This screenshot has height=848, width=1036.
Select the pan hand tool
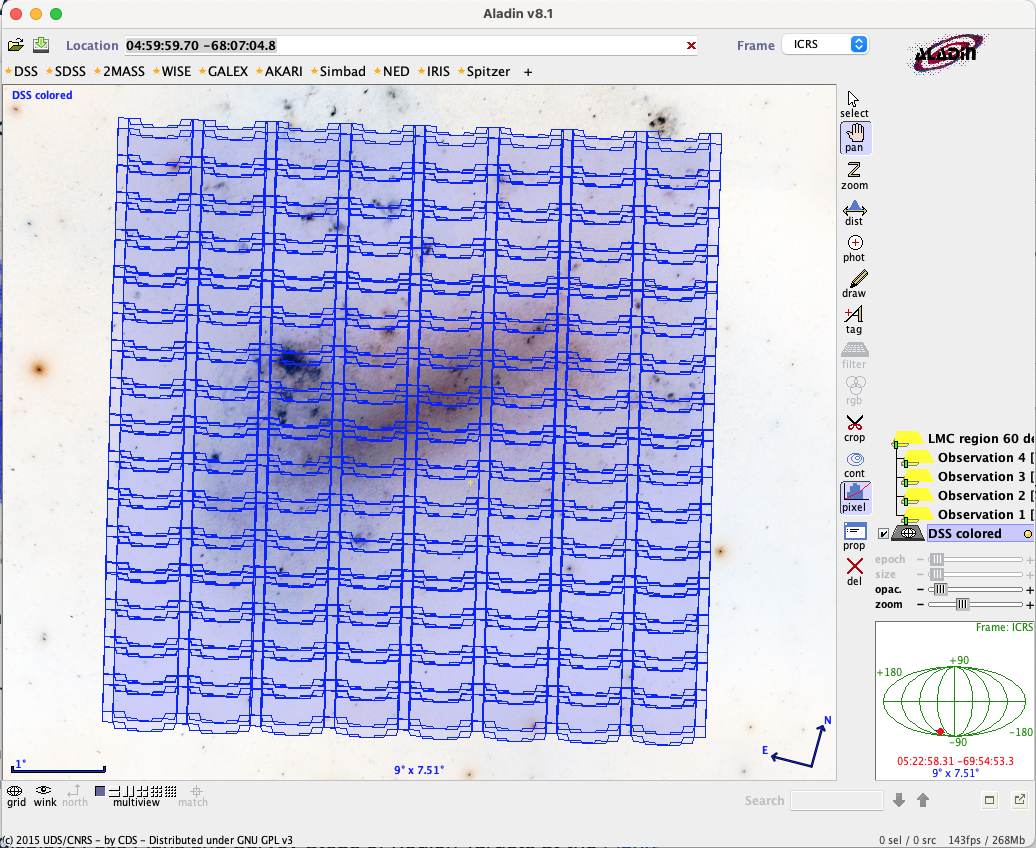(854, 138)
